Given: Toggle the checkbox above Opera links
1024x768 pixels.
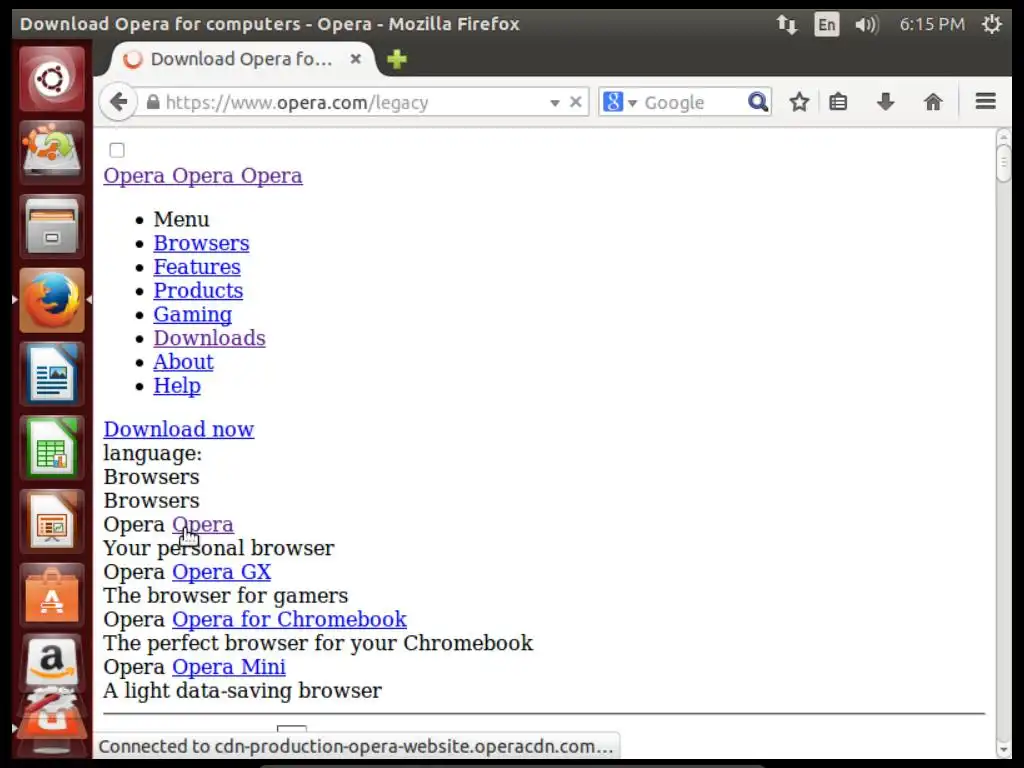Looking at the screenshot, I should tap(117, 150).
